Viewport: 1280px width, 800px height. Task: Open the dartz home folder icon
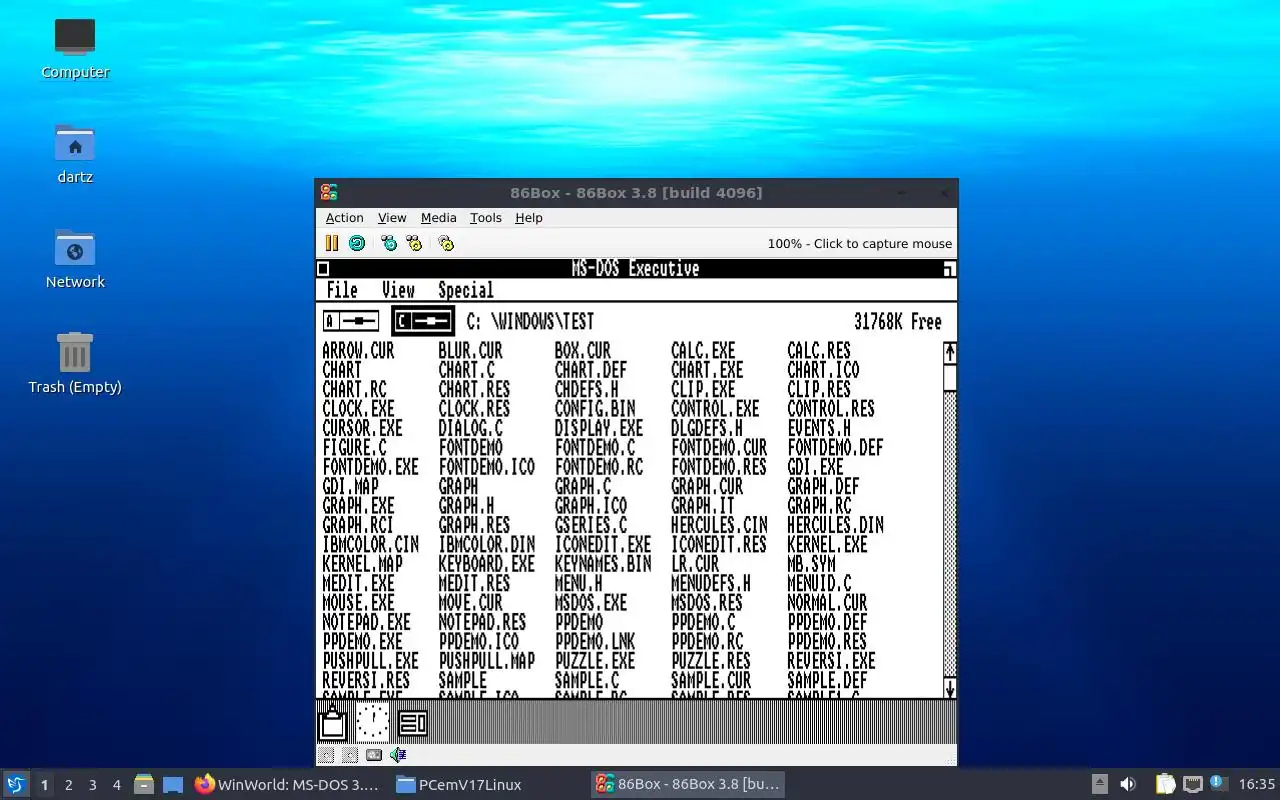(75, 153)
